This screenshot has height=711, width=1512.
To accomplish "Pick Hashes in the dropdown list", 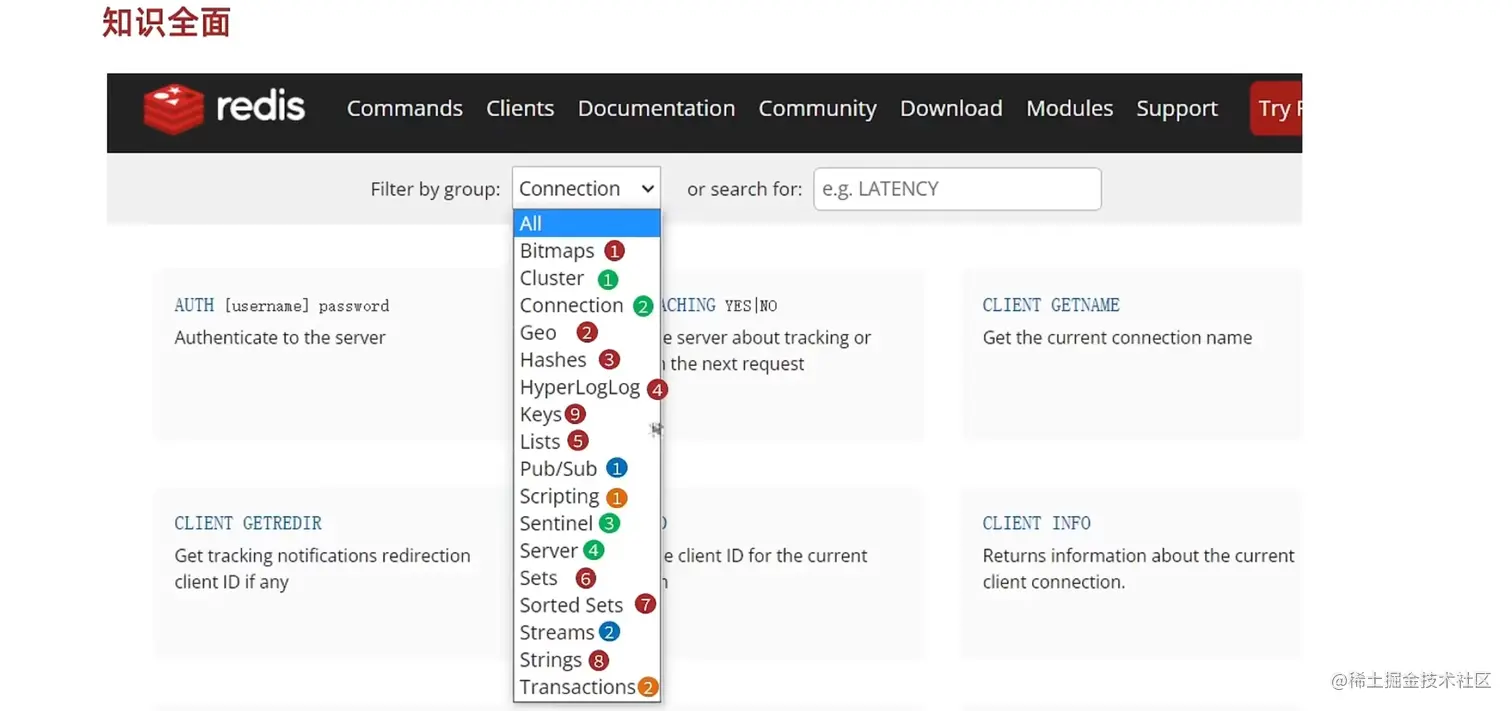I will pos(587,359).
